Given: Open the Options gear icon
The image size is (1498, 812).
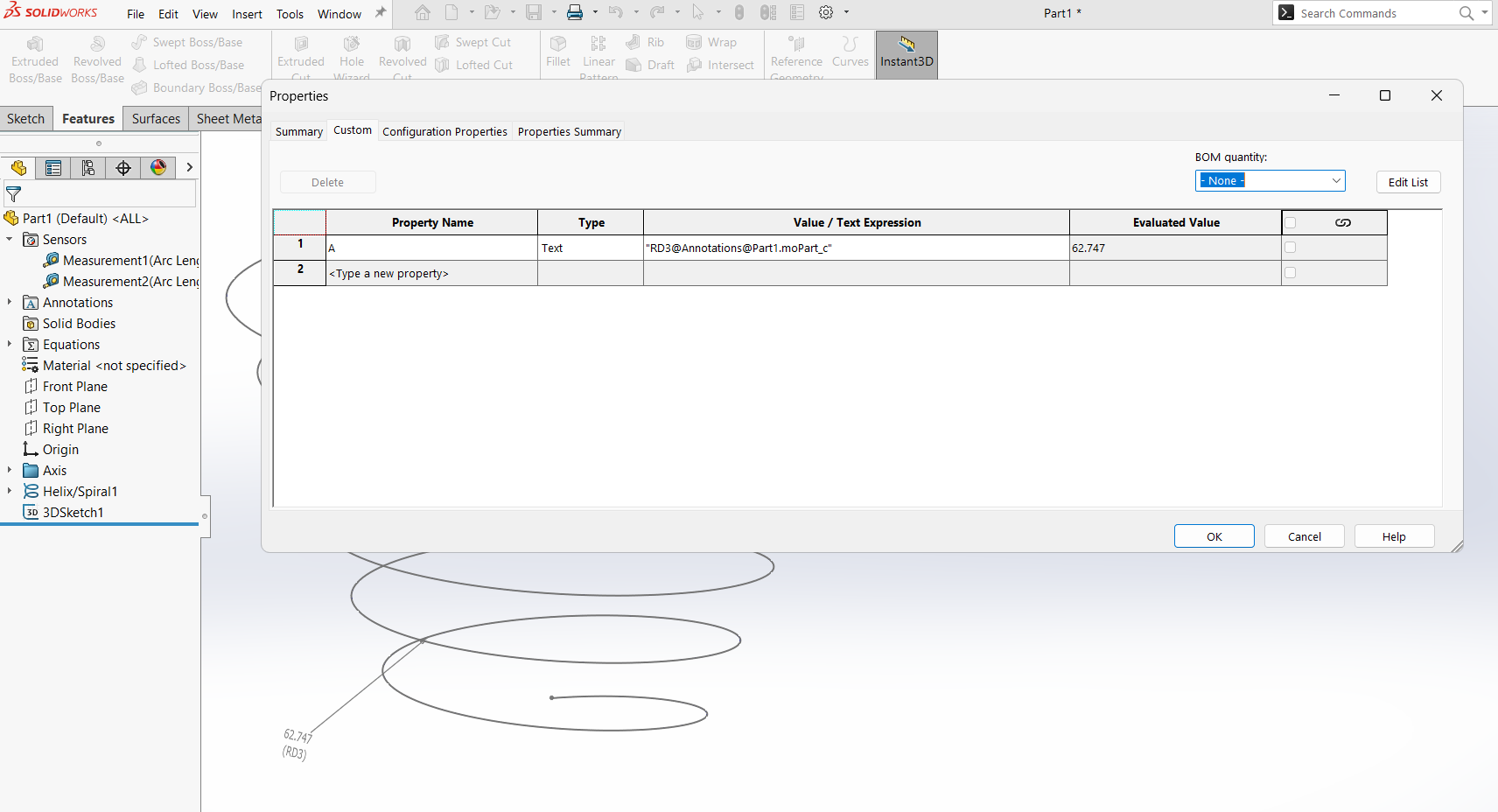Looking at the screenshot, I should (x=825, y=13).
